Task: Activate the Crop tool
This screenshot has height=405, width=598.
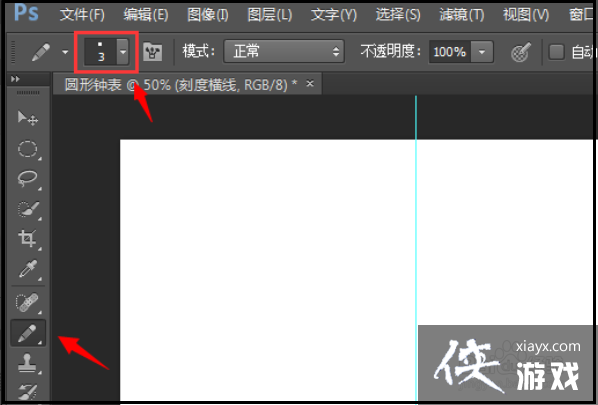Action: [x=28, y=239]
